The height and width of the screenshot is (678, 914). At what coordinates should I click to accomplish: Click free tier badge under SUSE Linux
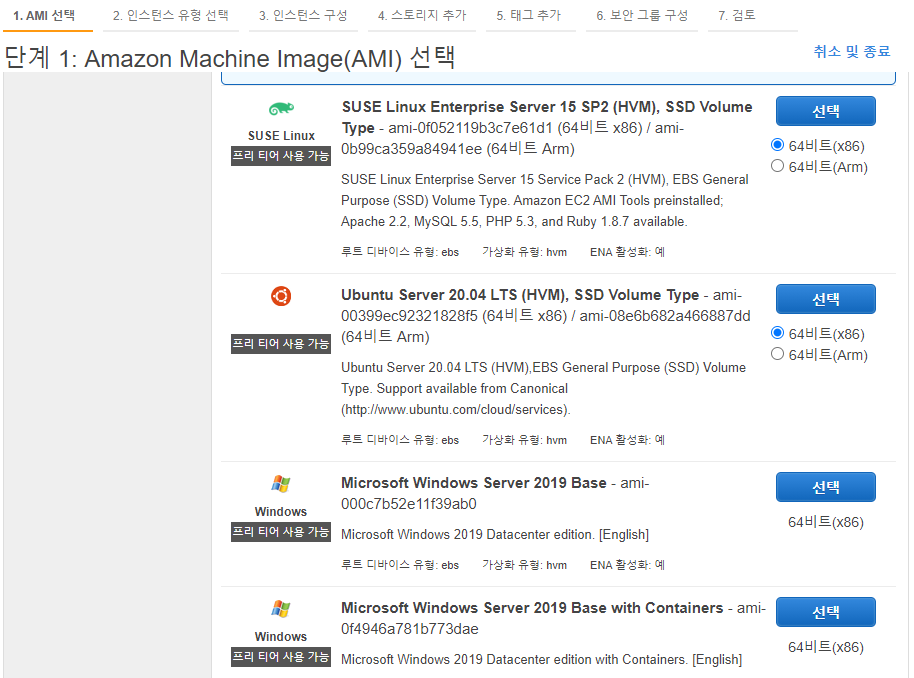click(281, 156)
